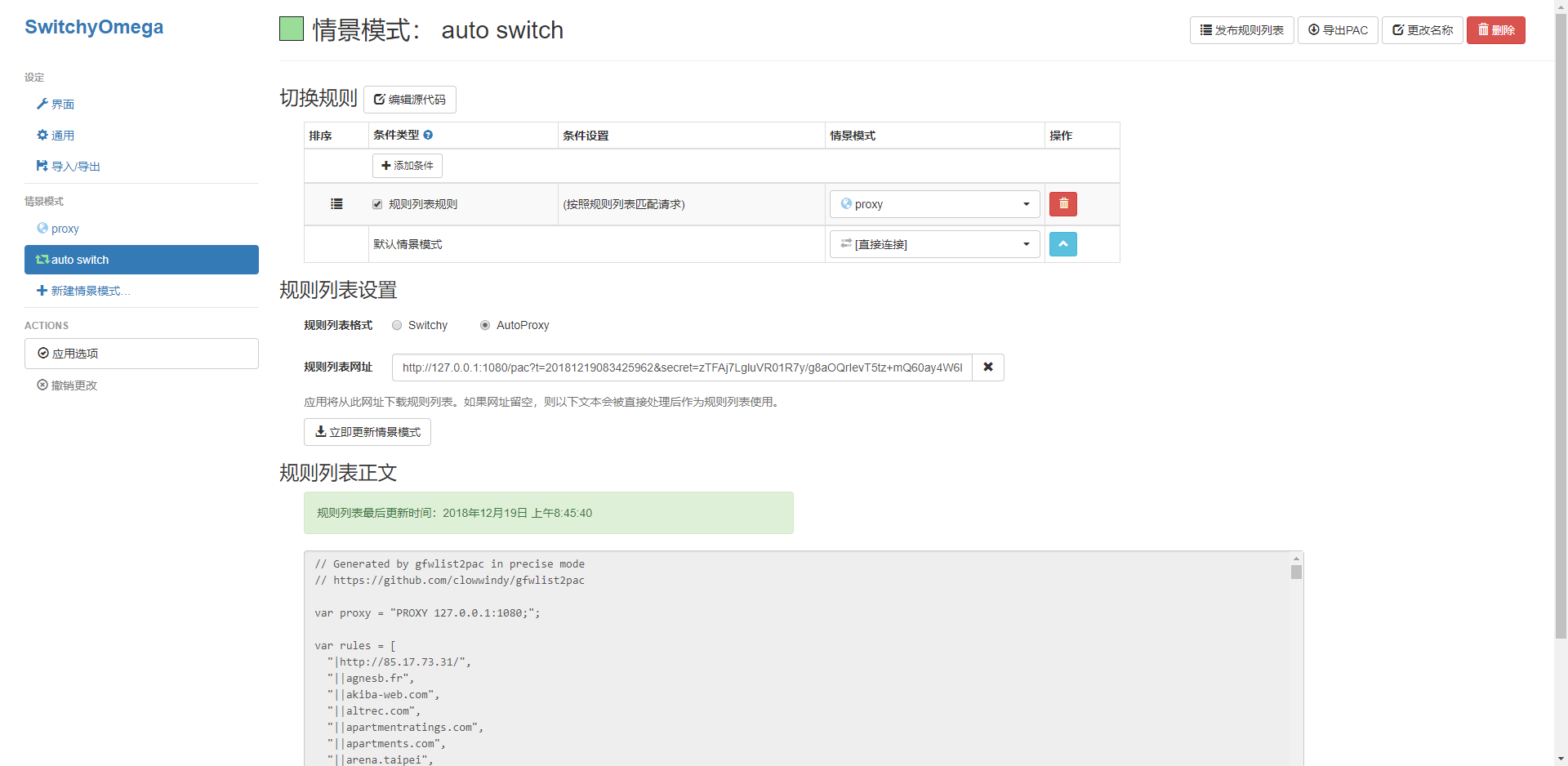Click the rule list source text area
Screen dimensions: 1568x766
(x=797, y=658)
